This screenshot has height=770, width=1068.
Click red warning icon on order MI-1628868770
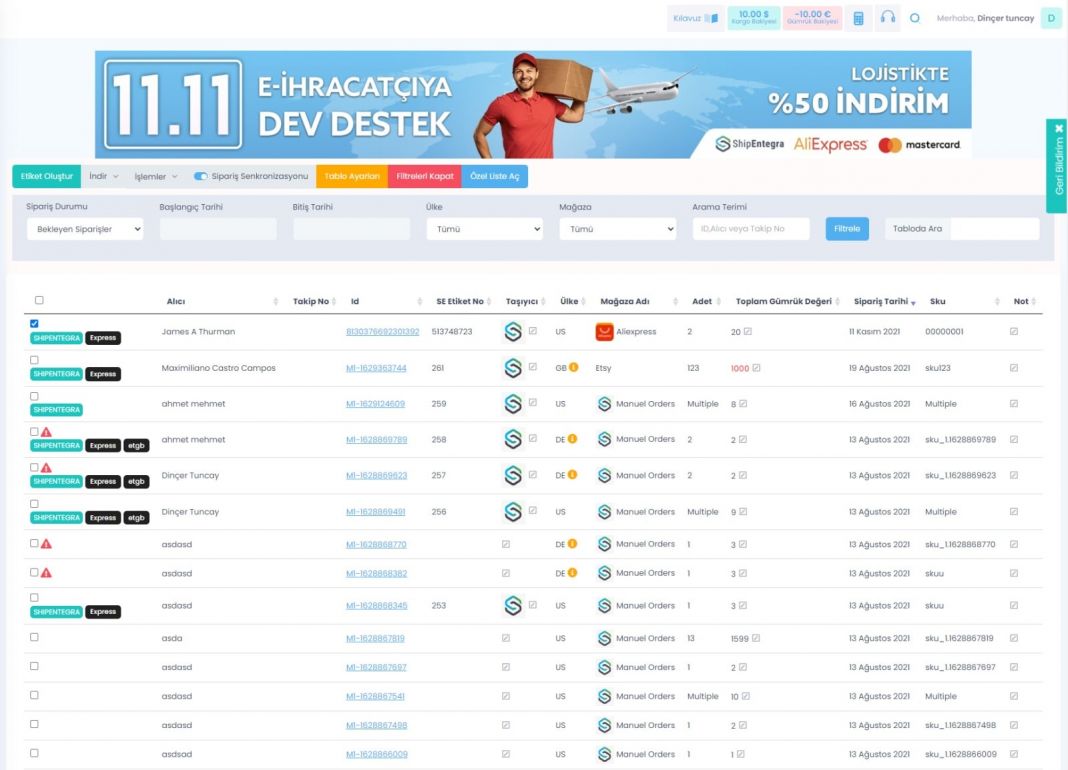(46, 544)
